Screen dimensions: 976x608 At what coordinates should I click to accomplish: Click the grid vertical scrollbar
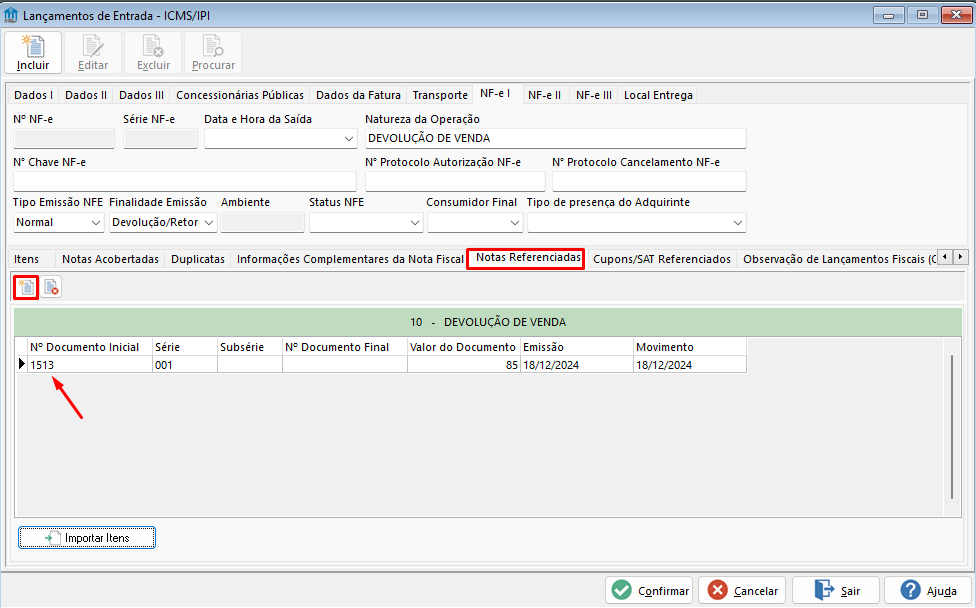coord(952,427)
